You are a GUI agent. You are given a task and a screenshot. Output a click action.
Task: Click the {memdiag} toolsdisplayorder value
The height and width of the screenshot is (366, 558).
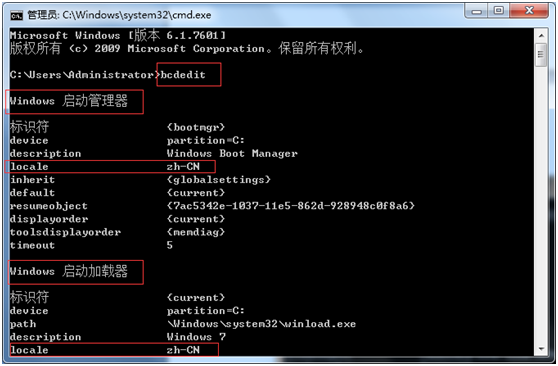(x=196, y=232)
